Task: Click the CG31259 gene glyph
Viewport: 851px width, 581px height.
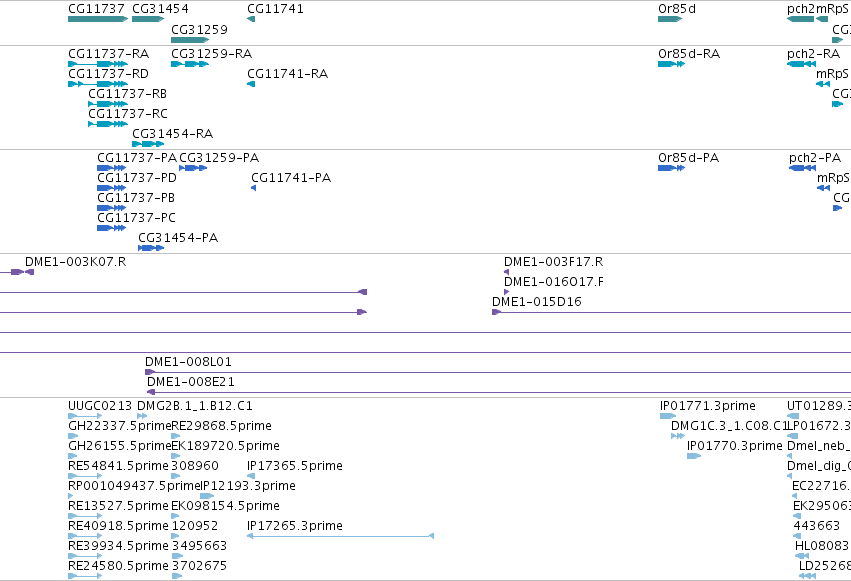Action: click(x=190, y=40)
